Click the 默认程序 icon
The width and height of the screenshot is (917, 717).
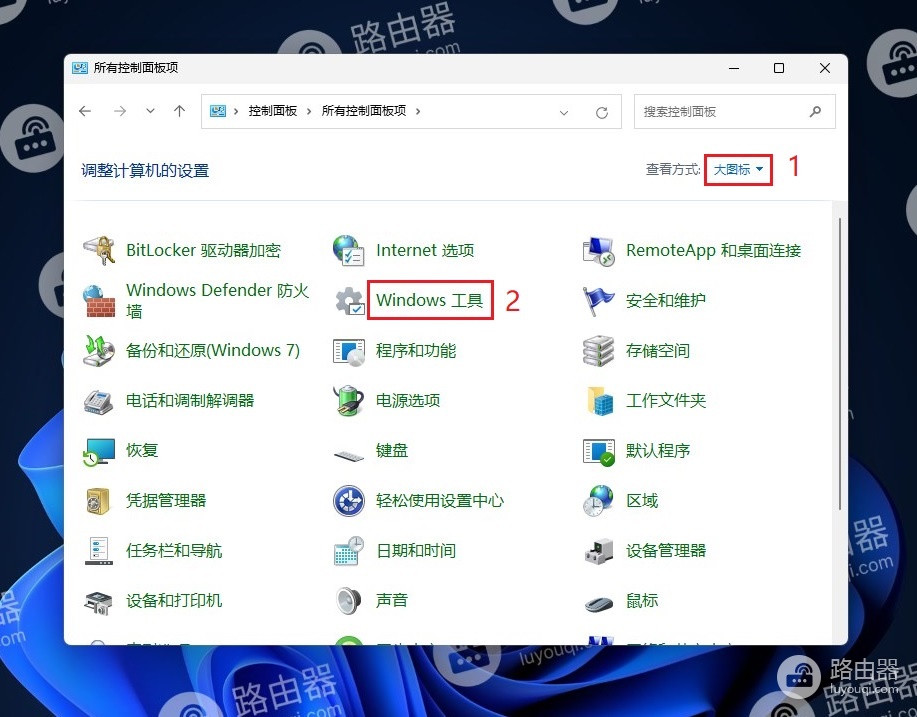tap(599, 451)
